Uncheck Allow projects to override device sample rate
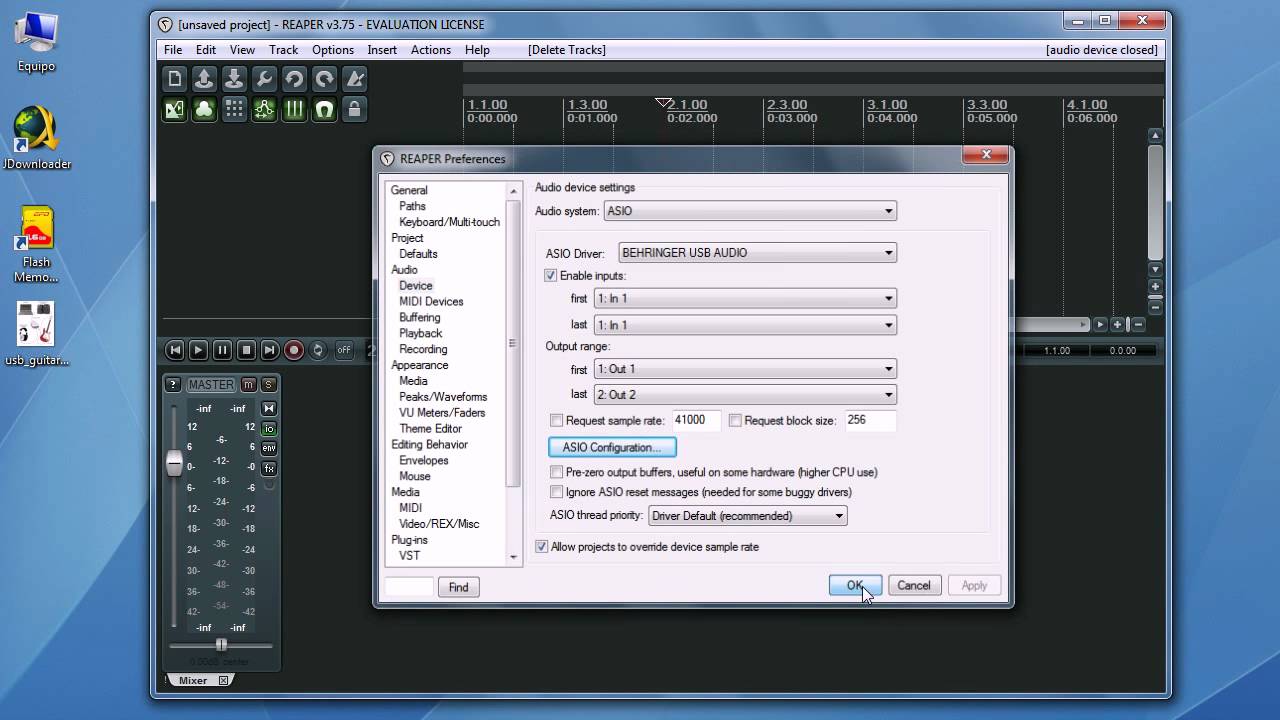Viewport: 1280px width, 720px height. (x=542, y=547)
